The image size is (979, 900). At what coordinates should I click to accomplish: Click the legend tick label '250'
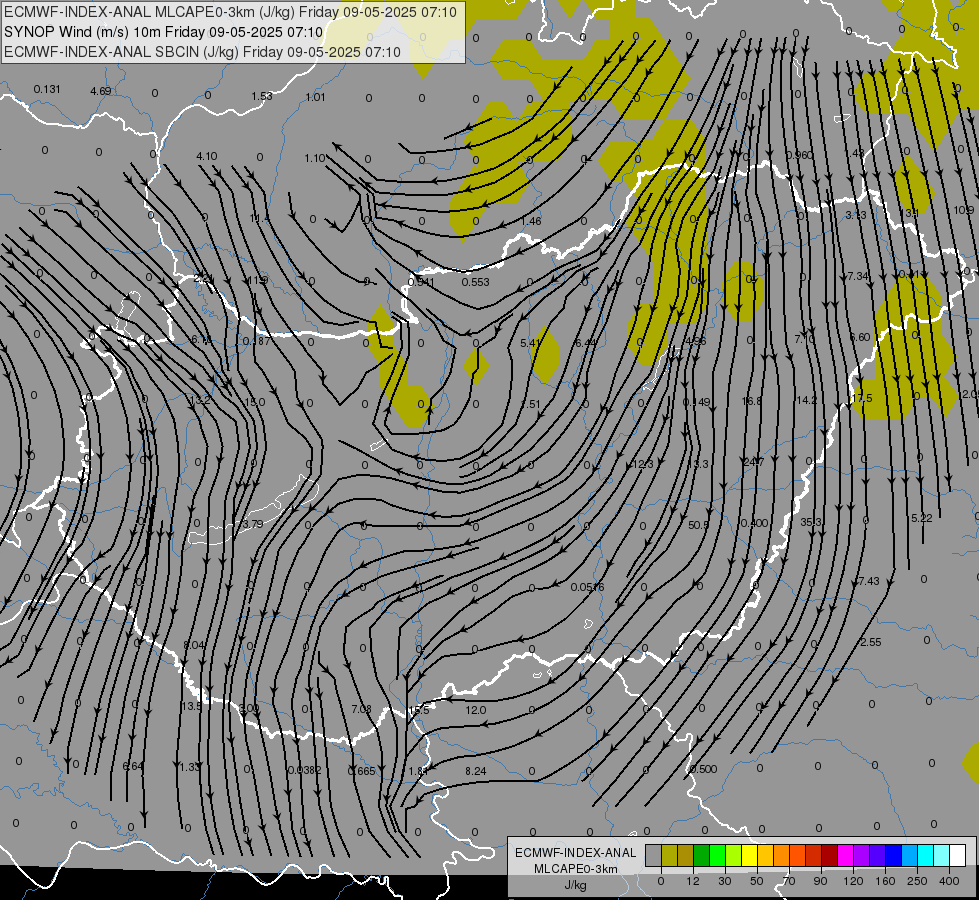click(x=917, y=881)
